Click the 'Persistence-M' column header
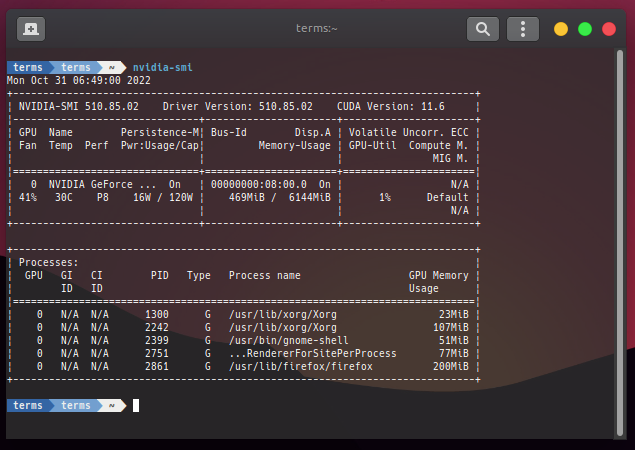The height and width of the screenshot is (450, 635). click(x=160, y=132)
